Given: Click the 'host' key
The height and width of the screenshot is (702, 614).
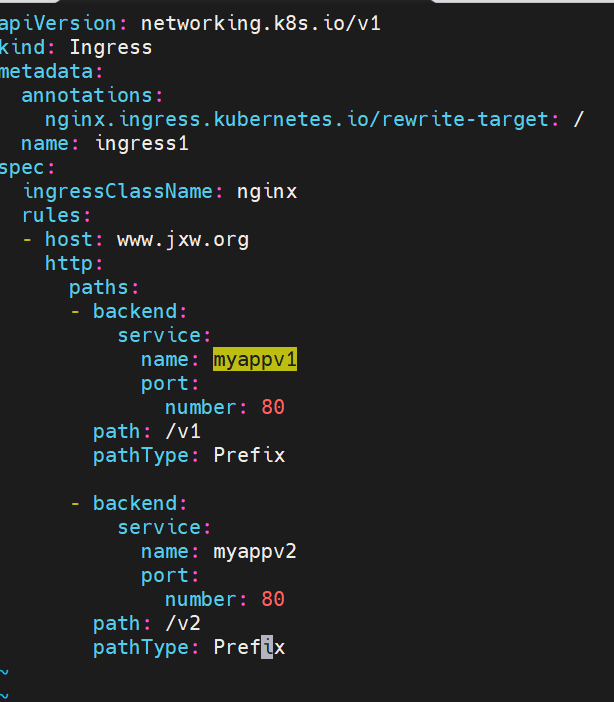Looking at the screenshot, I should pos(69,239).
